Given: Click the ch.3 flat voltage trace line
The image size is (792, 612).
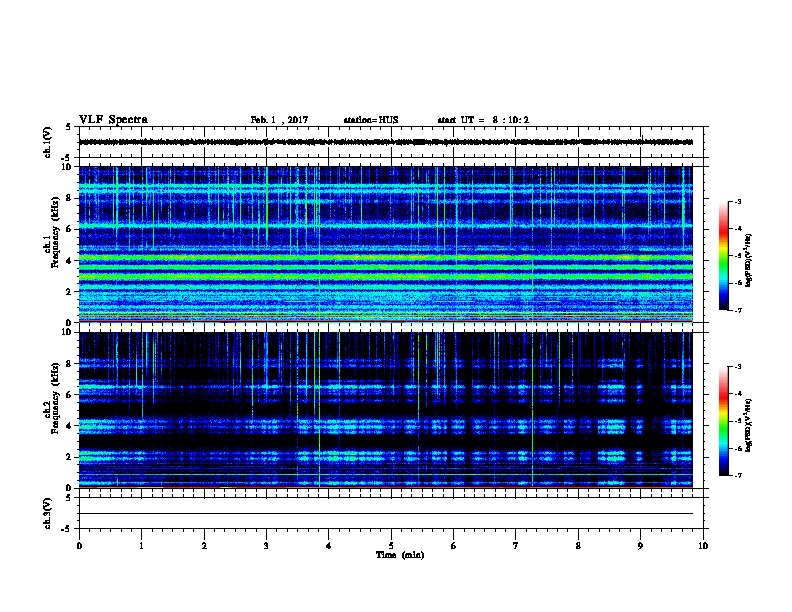Looking at the screenshot, I should click(386, 514).
